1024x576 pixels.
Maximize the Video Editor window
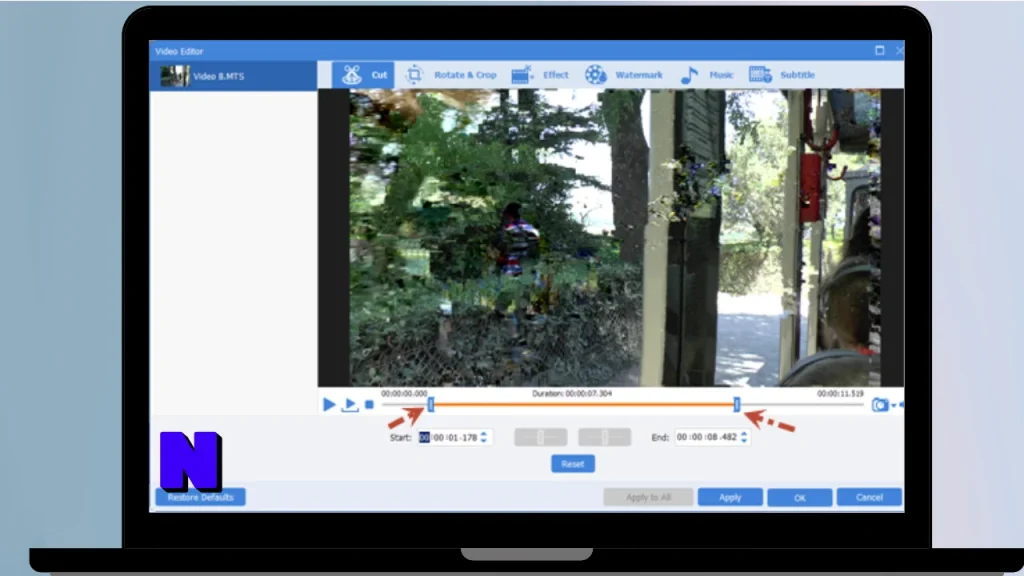tap(880, 50)
